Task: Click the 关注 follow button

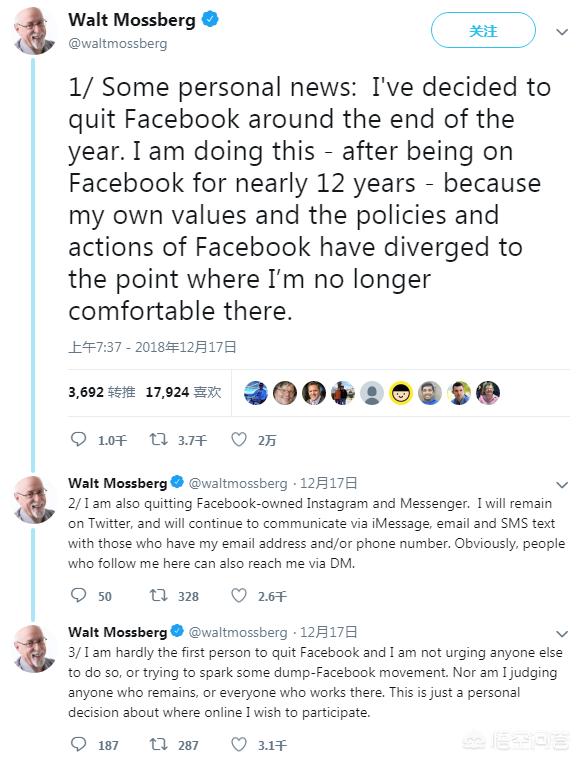Action: click(483, 30)
